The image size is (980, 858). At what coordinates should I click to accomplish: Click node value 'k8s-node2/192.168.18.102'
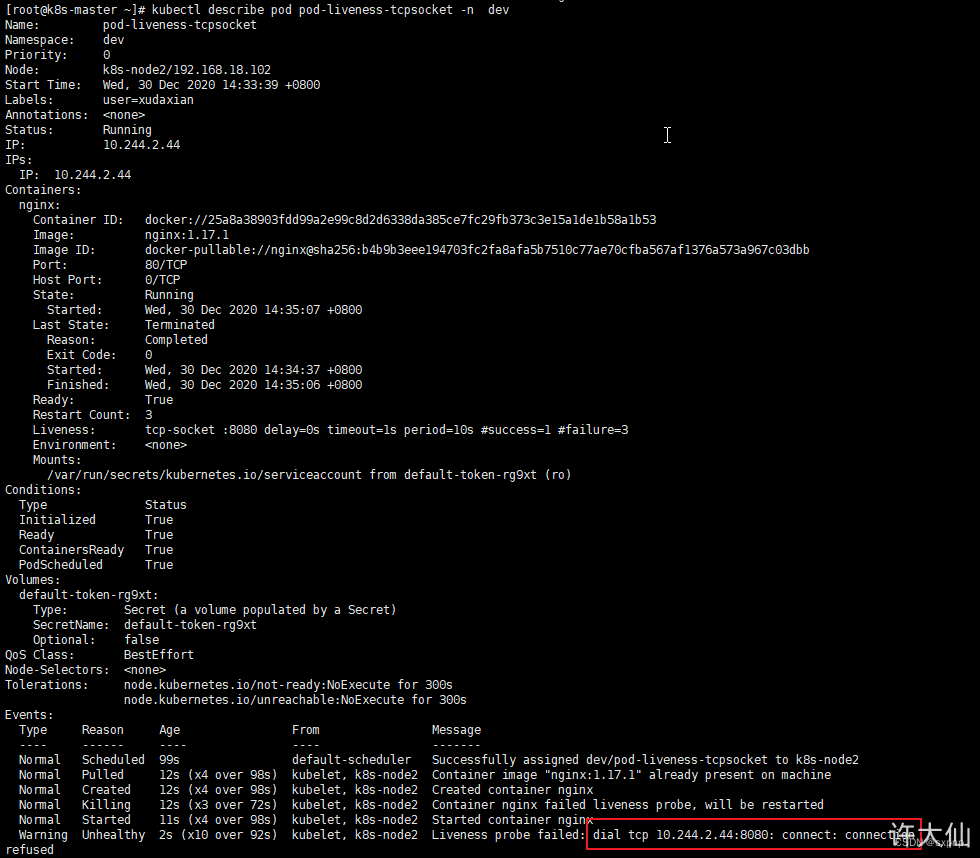186,70
